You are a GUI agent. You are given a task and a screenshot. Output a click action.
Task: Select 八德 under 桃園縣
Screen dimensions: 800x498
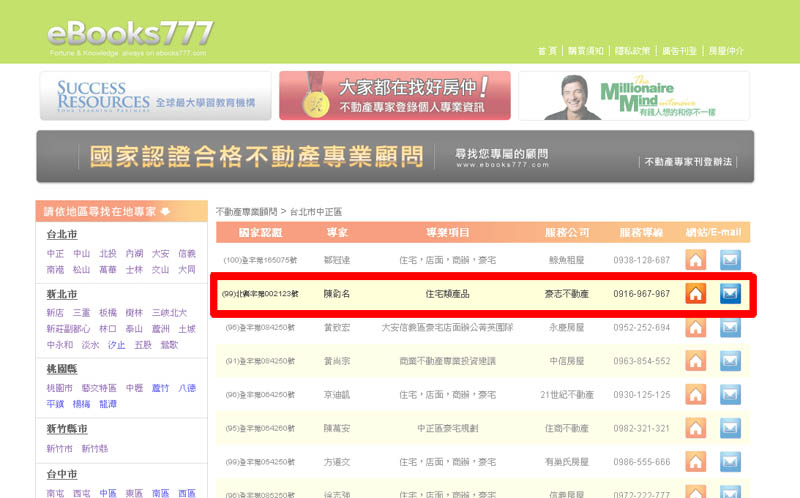click(x=187, y=388)
